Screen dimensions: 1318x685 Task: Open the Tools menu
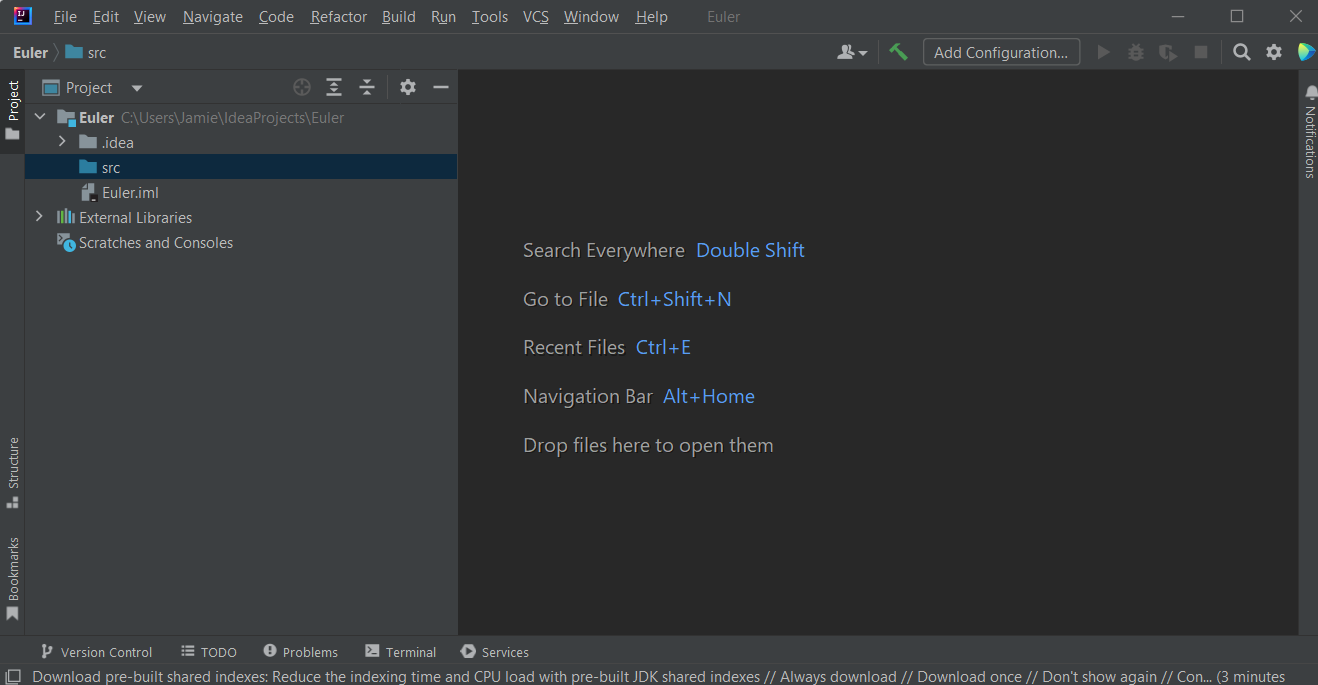(490, 17)
